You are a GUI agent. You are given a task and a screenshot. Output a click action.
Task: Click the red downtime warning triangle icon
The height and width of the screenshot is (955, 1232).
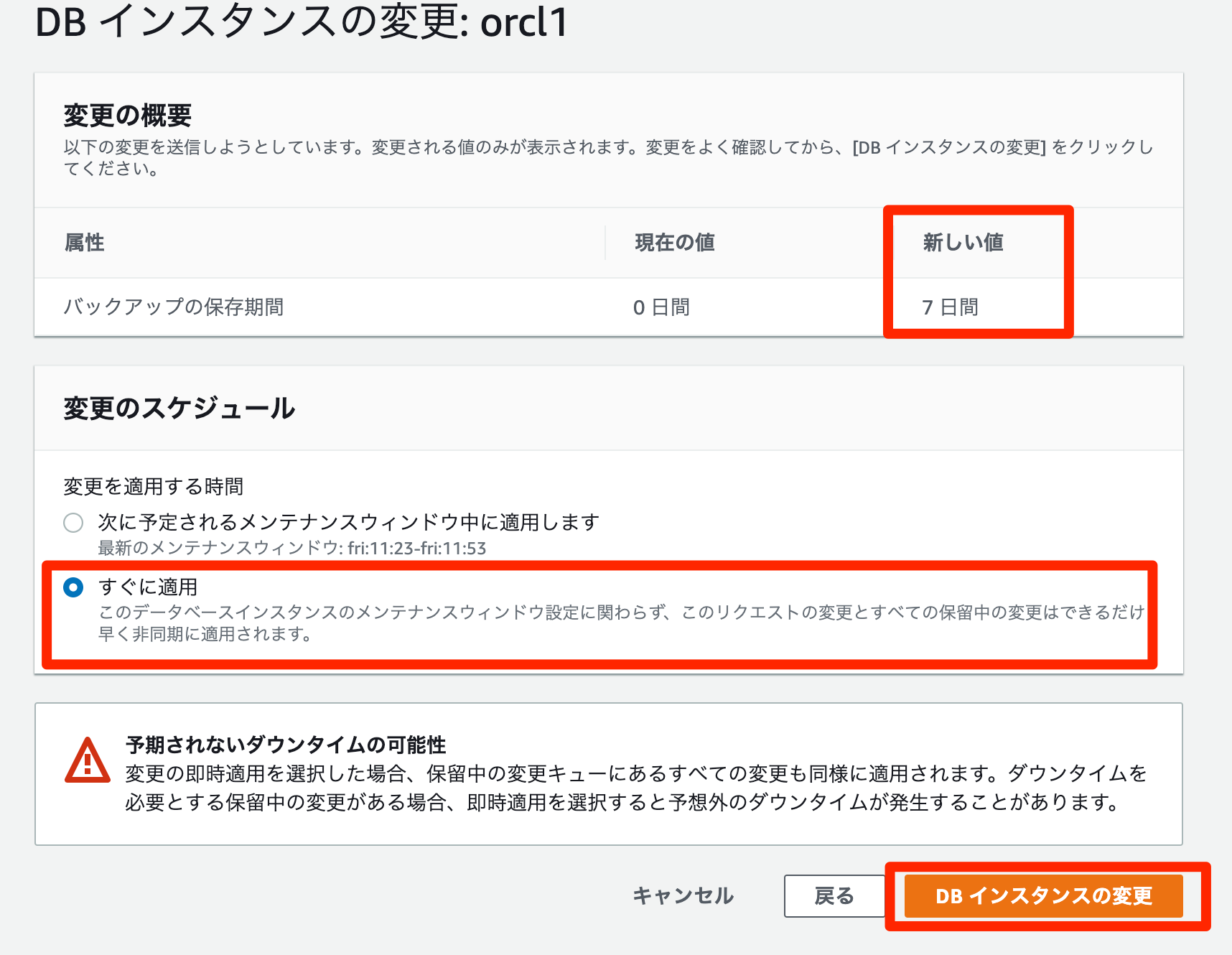[88, 760]
